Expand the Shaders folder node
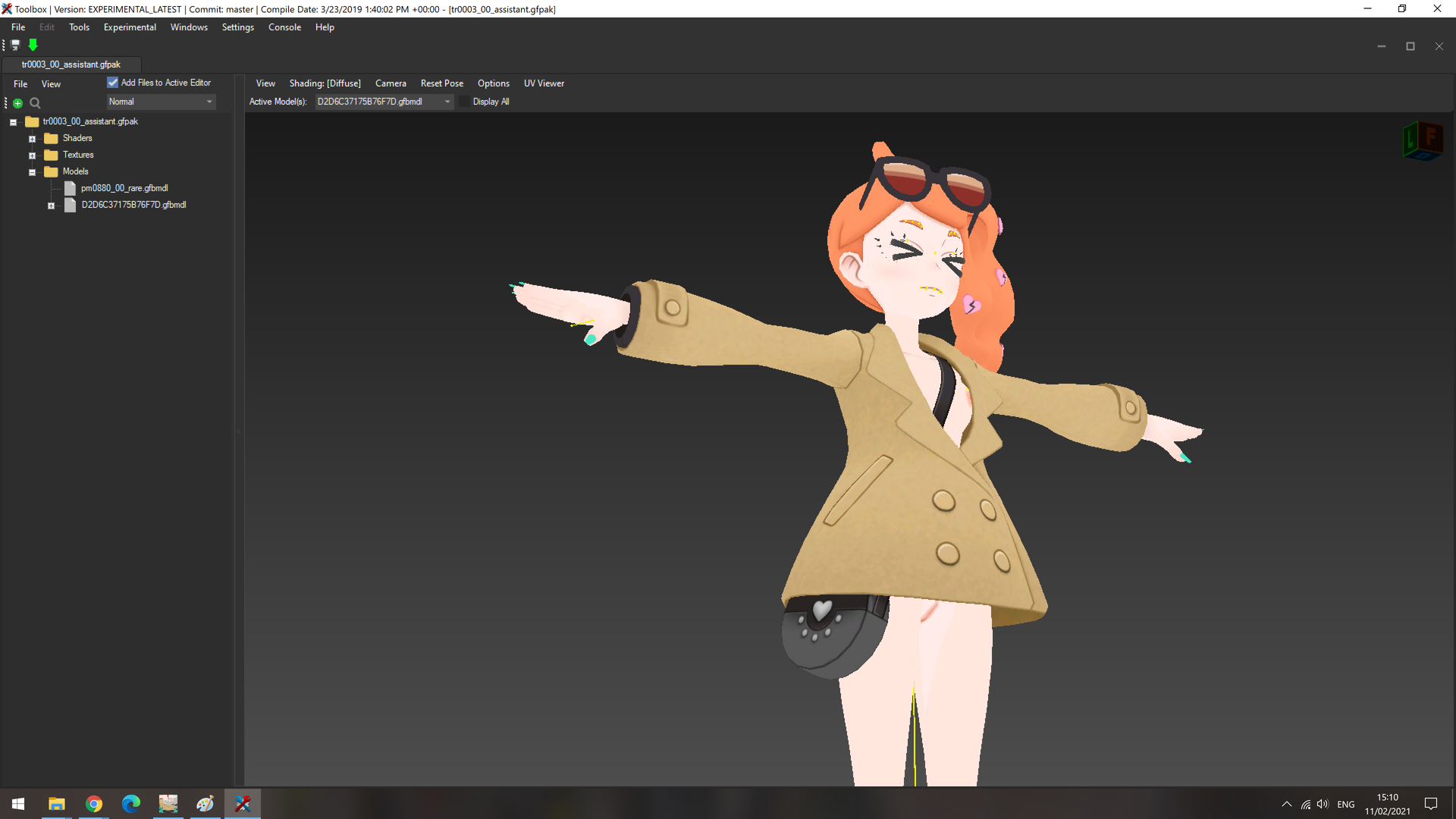The width and height of the screenshot is (1456, 819). (x=32, y=139)
